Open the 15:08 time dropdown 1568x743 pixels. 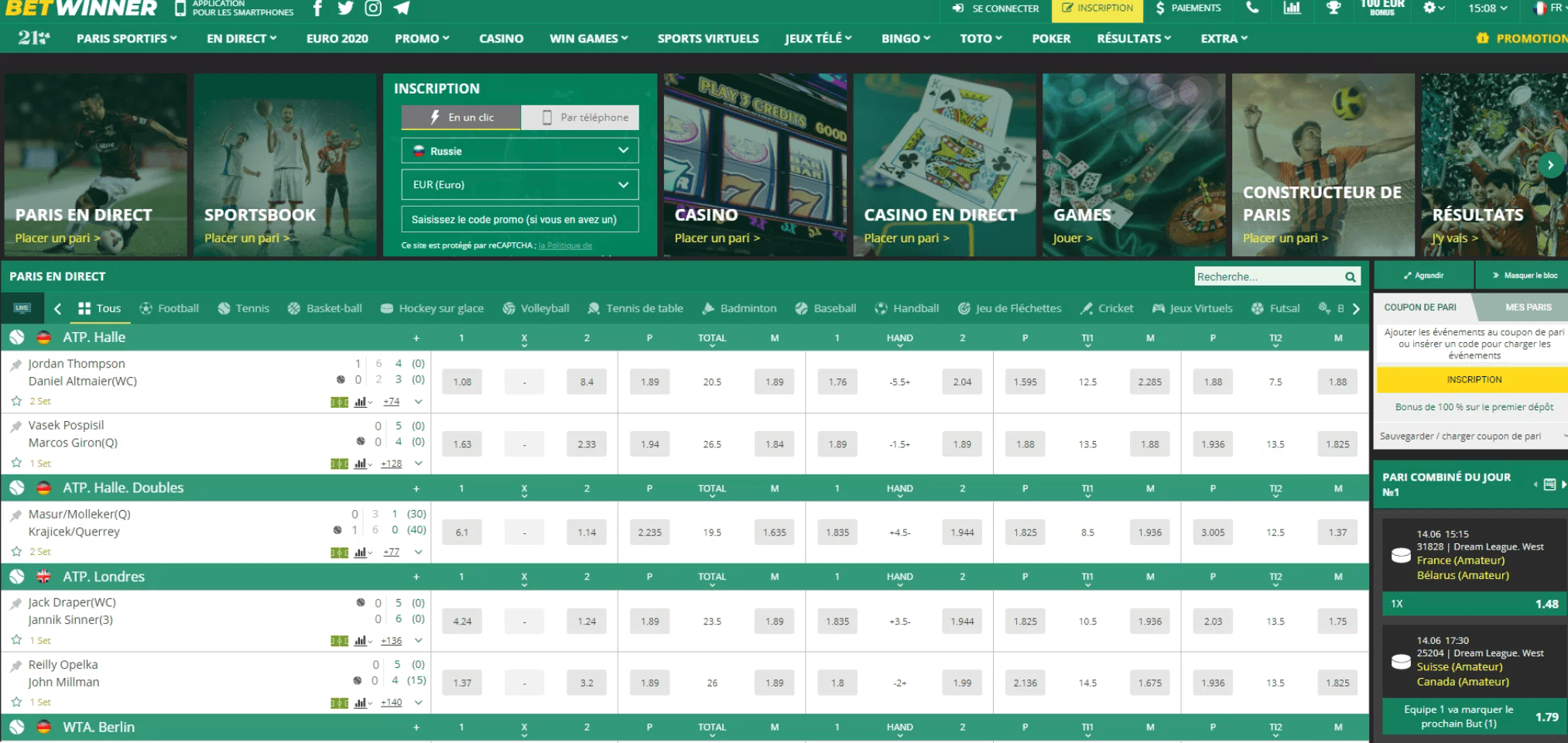coord(1488,8)
